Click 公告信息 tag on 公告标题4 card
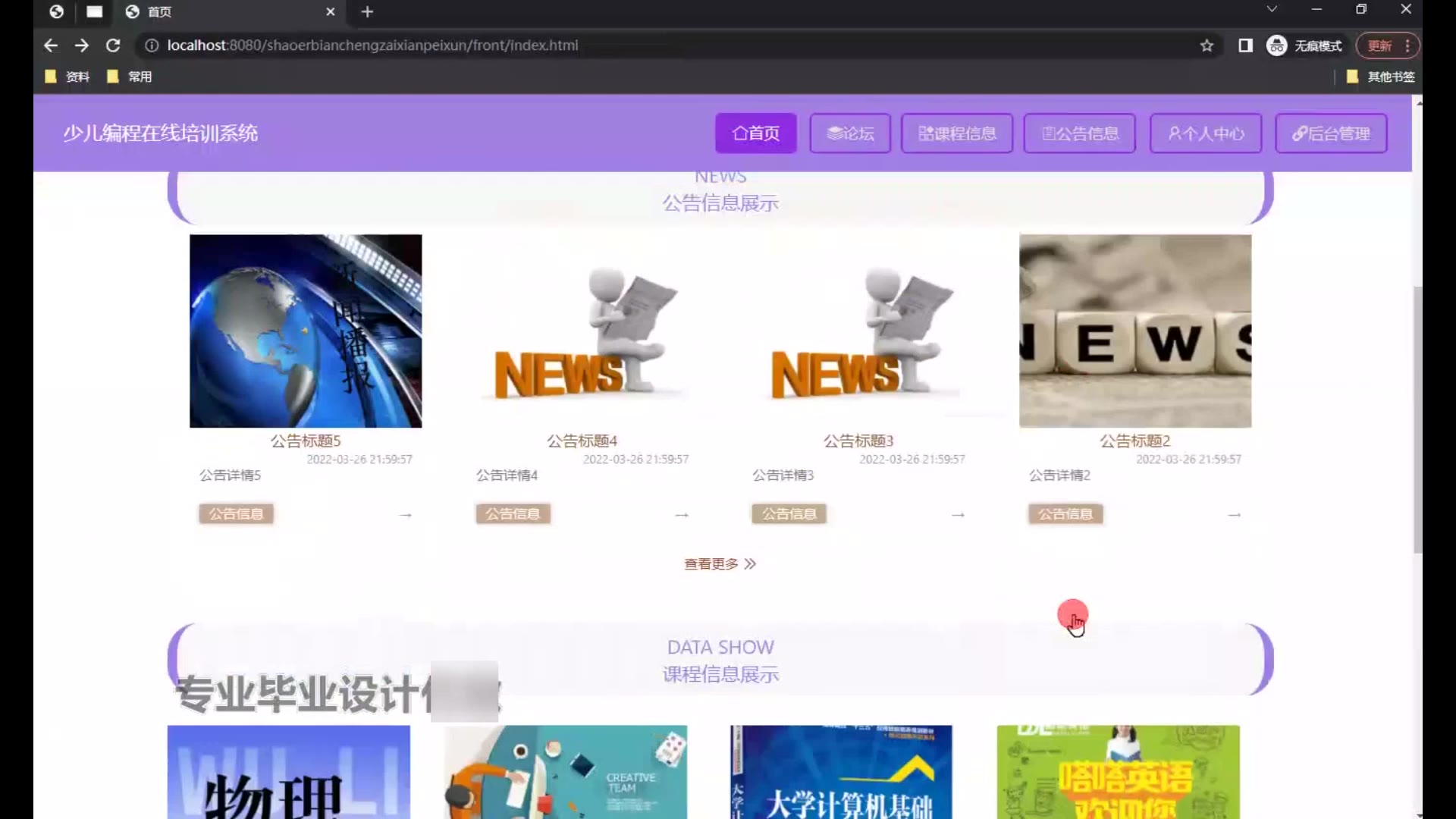This screenshot has height=819, width=1456. click(513, 514)
